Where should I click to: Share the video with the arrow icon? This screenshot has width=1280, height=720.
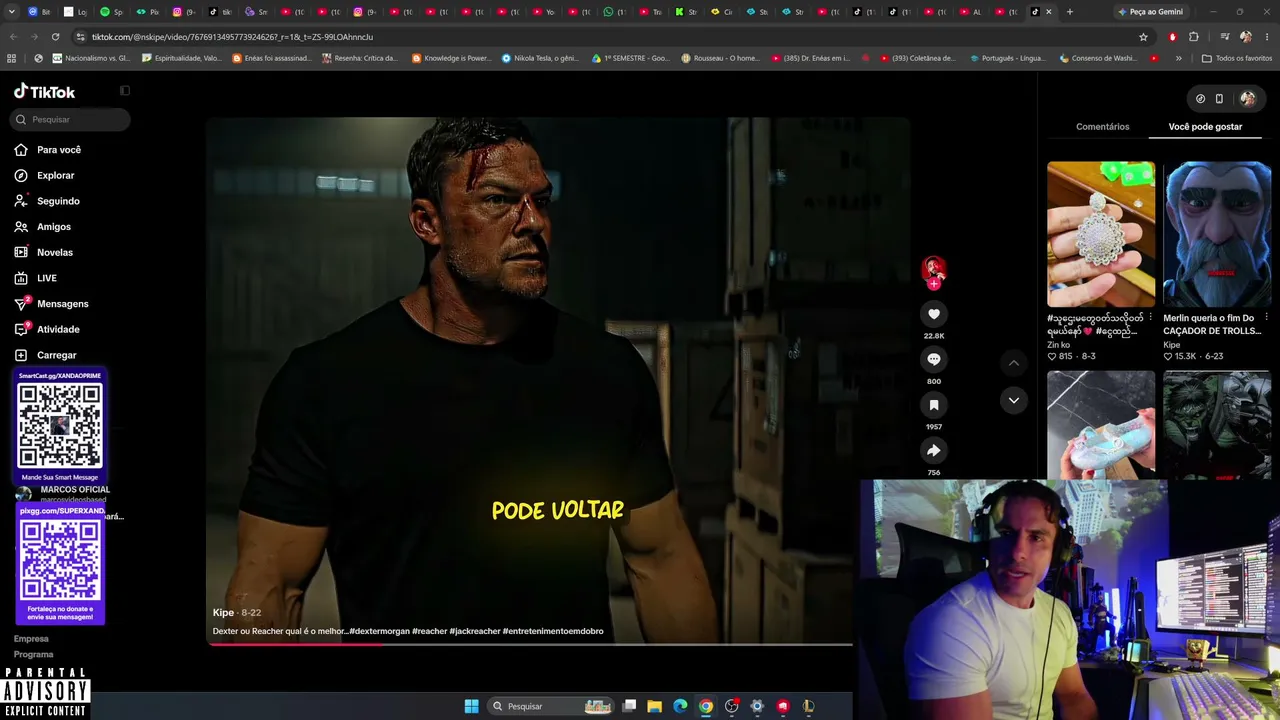(934, 450)
